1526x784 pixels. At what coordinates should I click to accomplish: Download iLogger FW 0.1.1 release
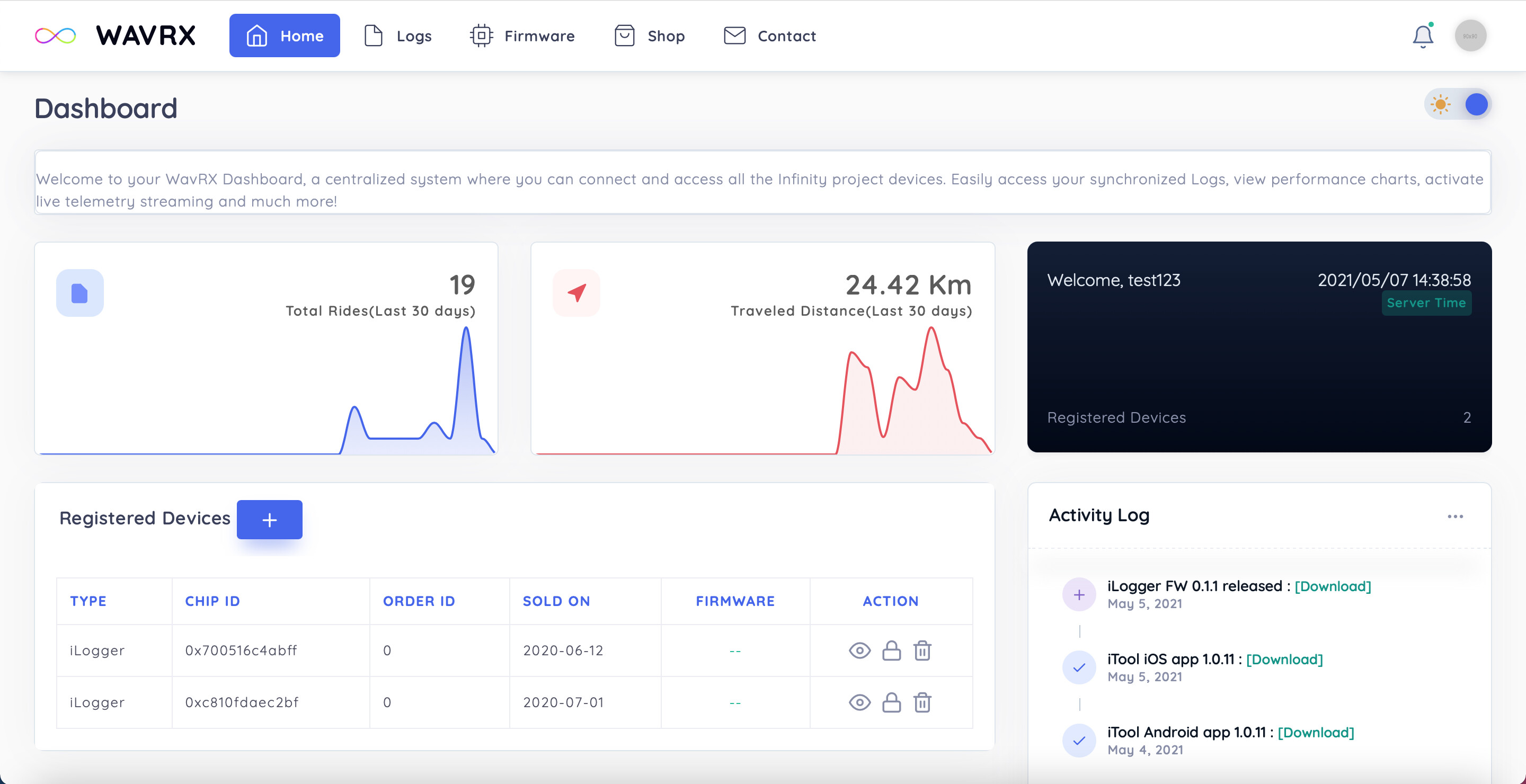(1332, 586)
